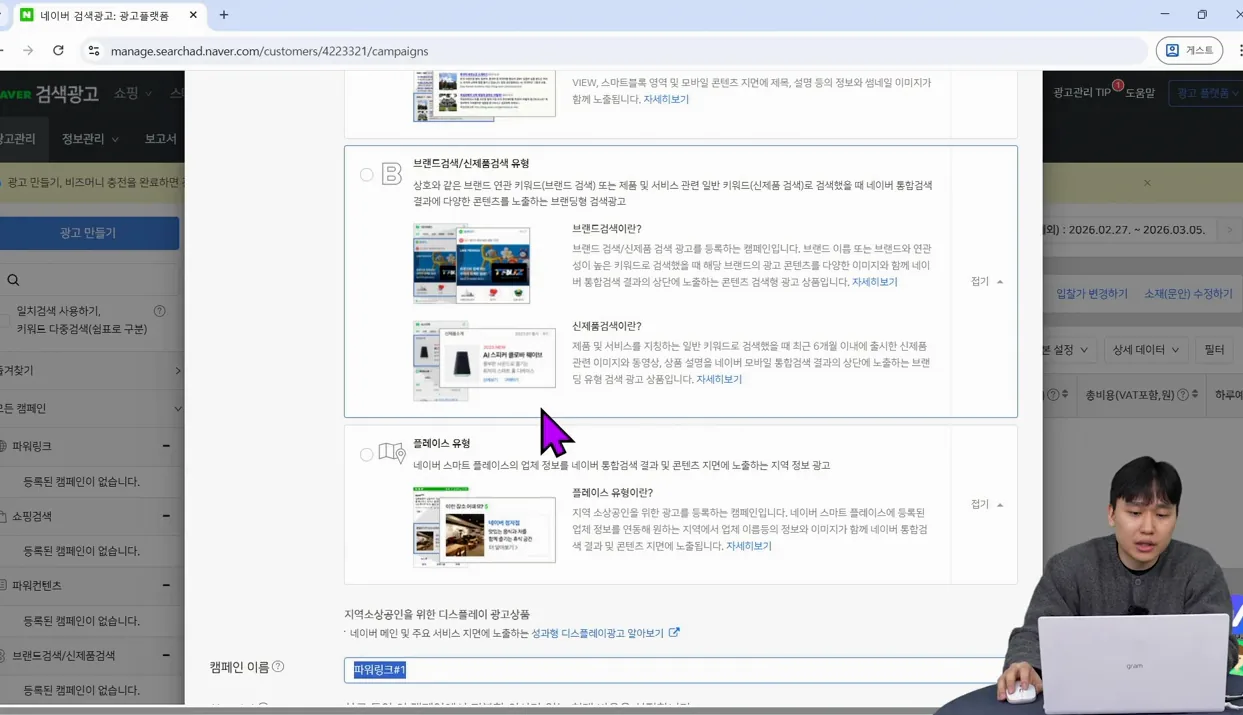The width and height of the screenshot is (1243, 715).
Task: Open 자세히보기 link for 브랜드검색이란
Action: (874, 282)
